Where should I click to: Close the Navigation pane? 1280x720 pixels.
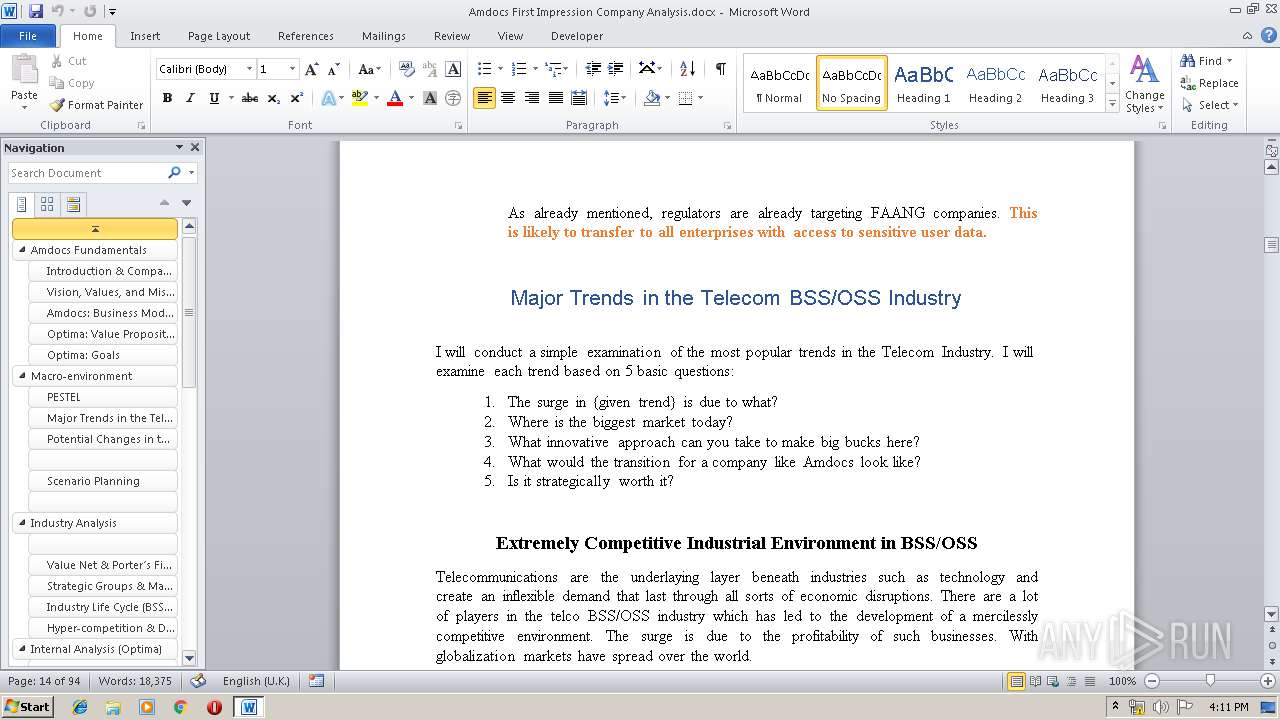click(x=195, y=147)
